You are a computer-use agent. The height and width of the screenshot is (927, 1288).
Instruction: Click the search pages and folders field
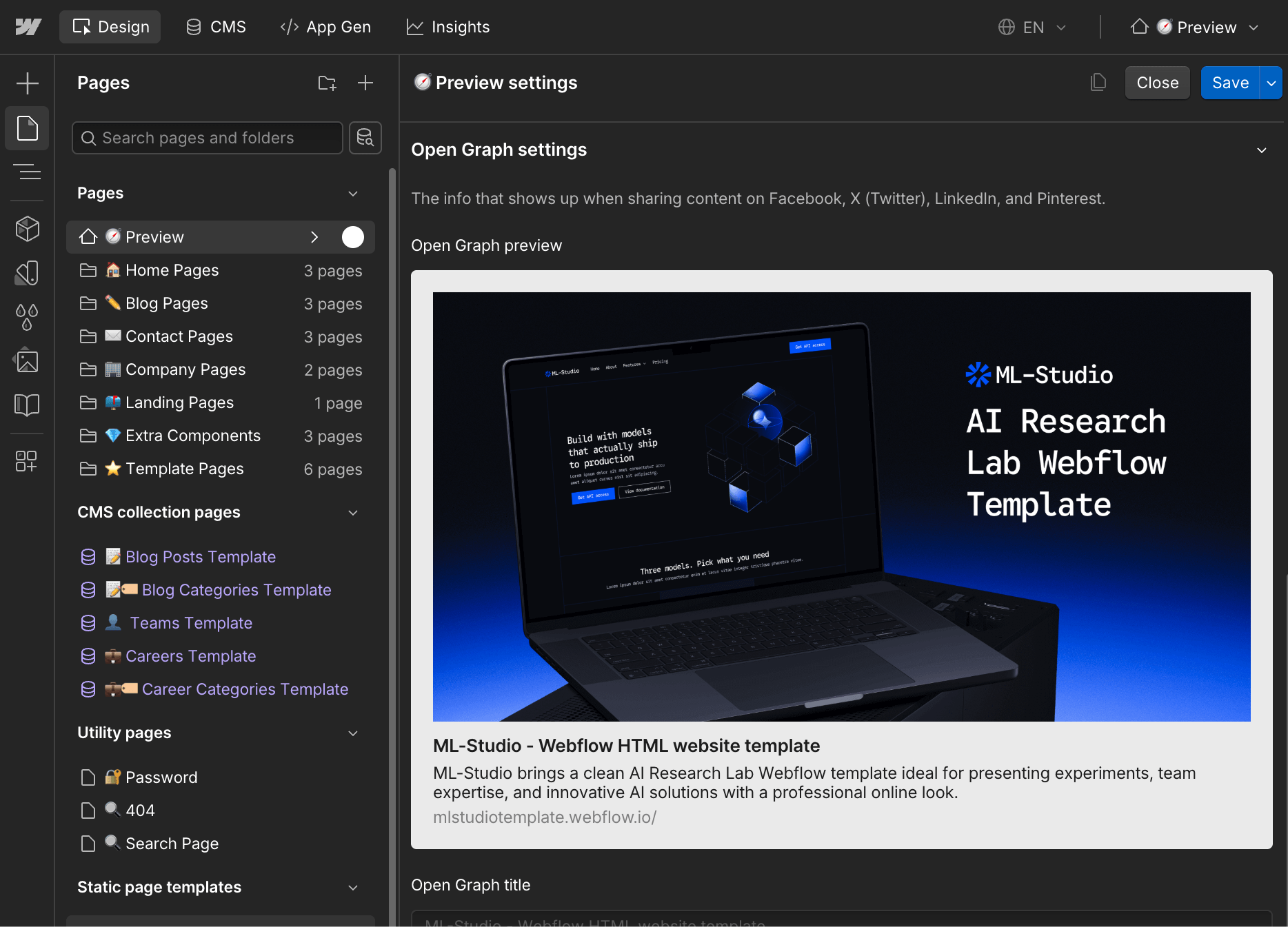point(207,138)
